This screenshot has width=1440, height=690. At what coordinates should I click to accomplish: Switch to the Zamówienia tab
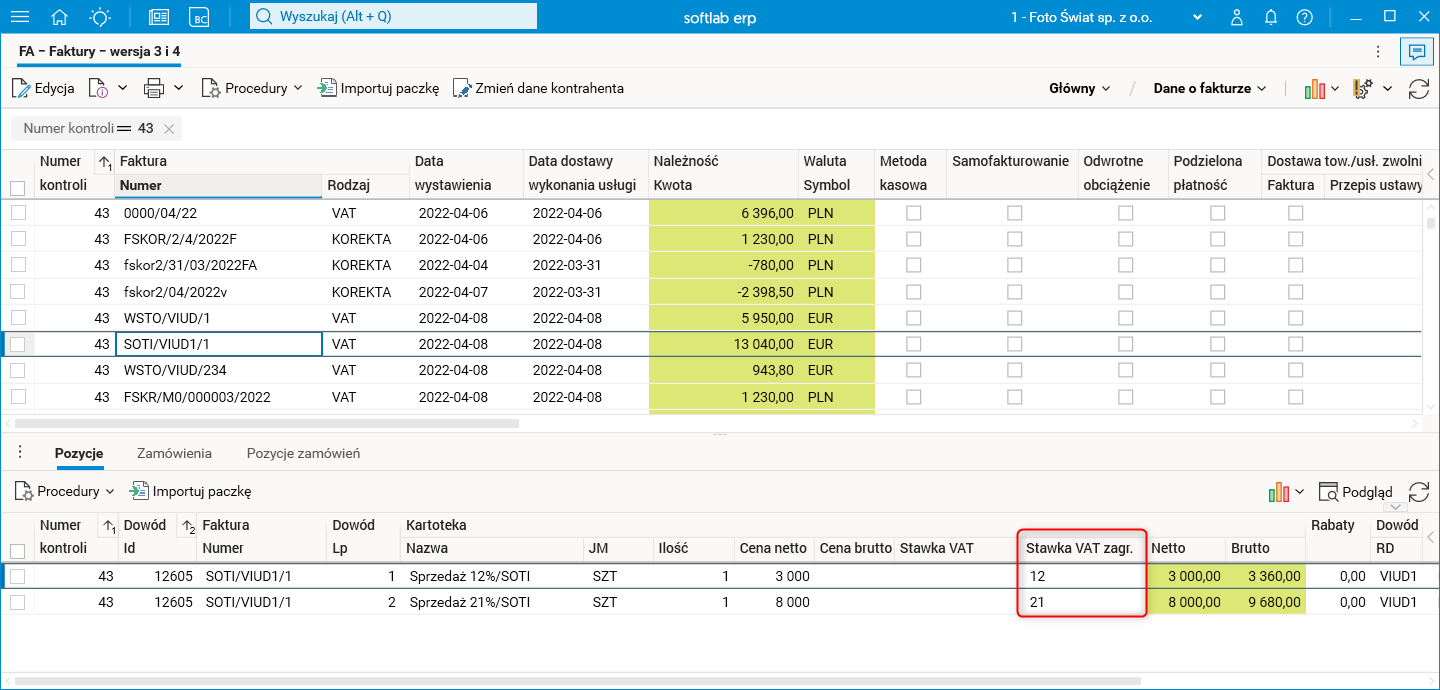pyautogui.click(x=174, y=453)
